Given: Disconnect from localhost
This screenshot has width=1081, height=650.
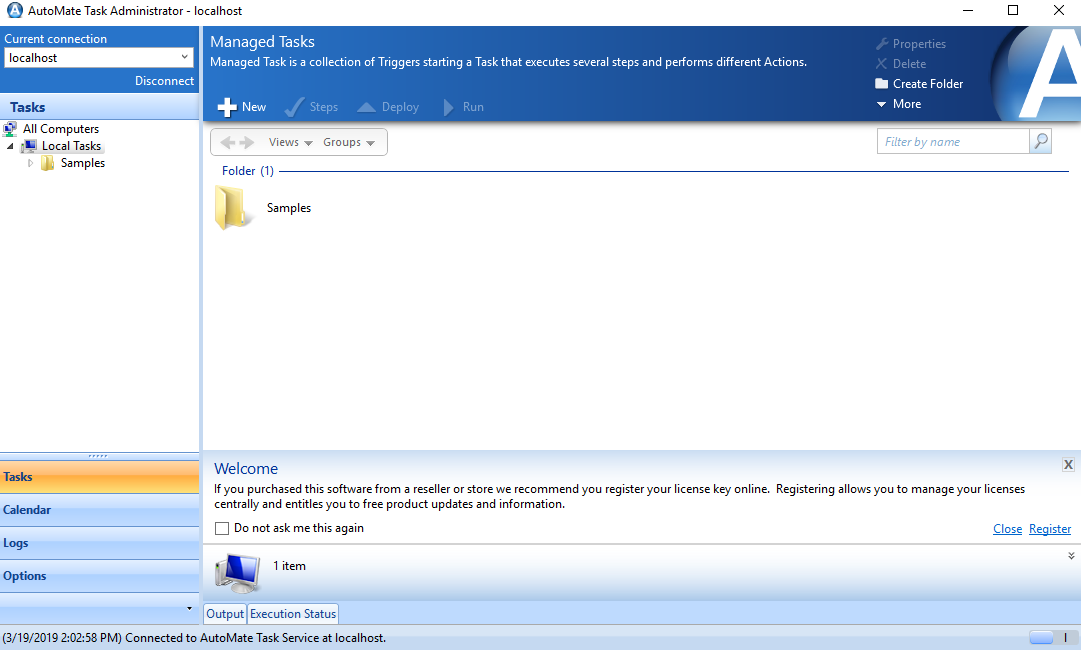Looking at the screenshot, I should coord(163,80).
